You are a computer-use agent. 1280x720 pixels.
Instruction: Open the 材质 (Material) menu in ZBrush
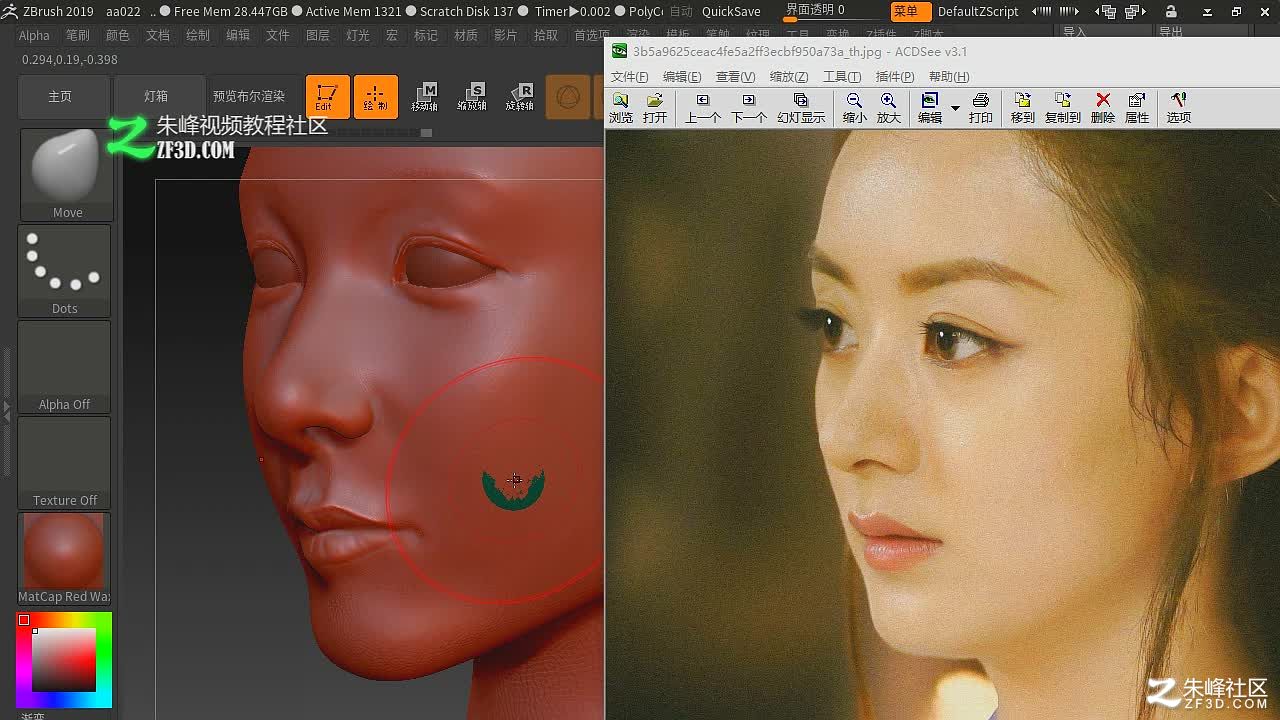click(x=466, y=35)
